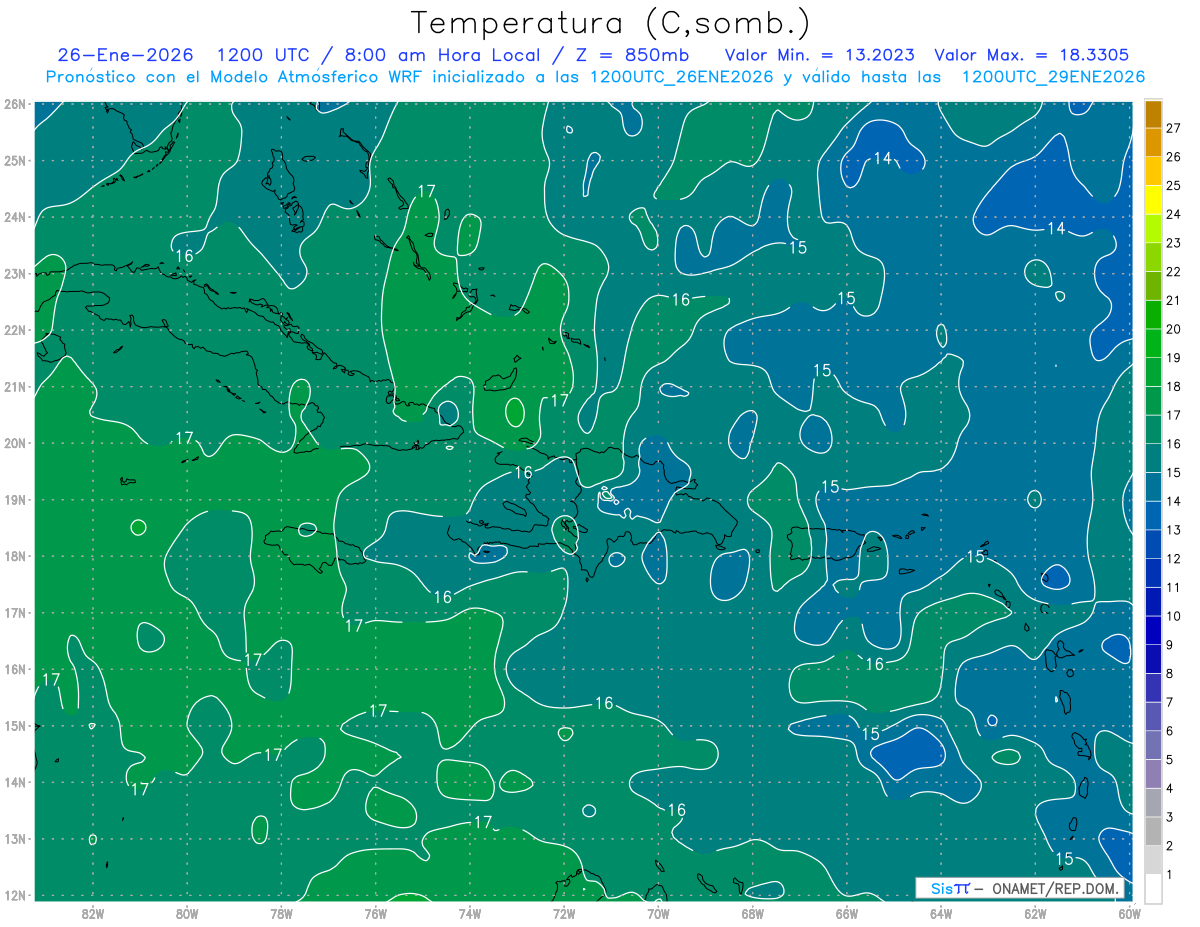Click the 'Valor Min. = 13.2023' value
This screenshot has height=927, width=1200.
(818, 55)
